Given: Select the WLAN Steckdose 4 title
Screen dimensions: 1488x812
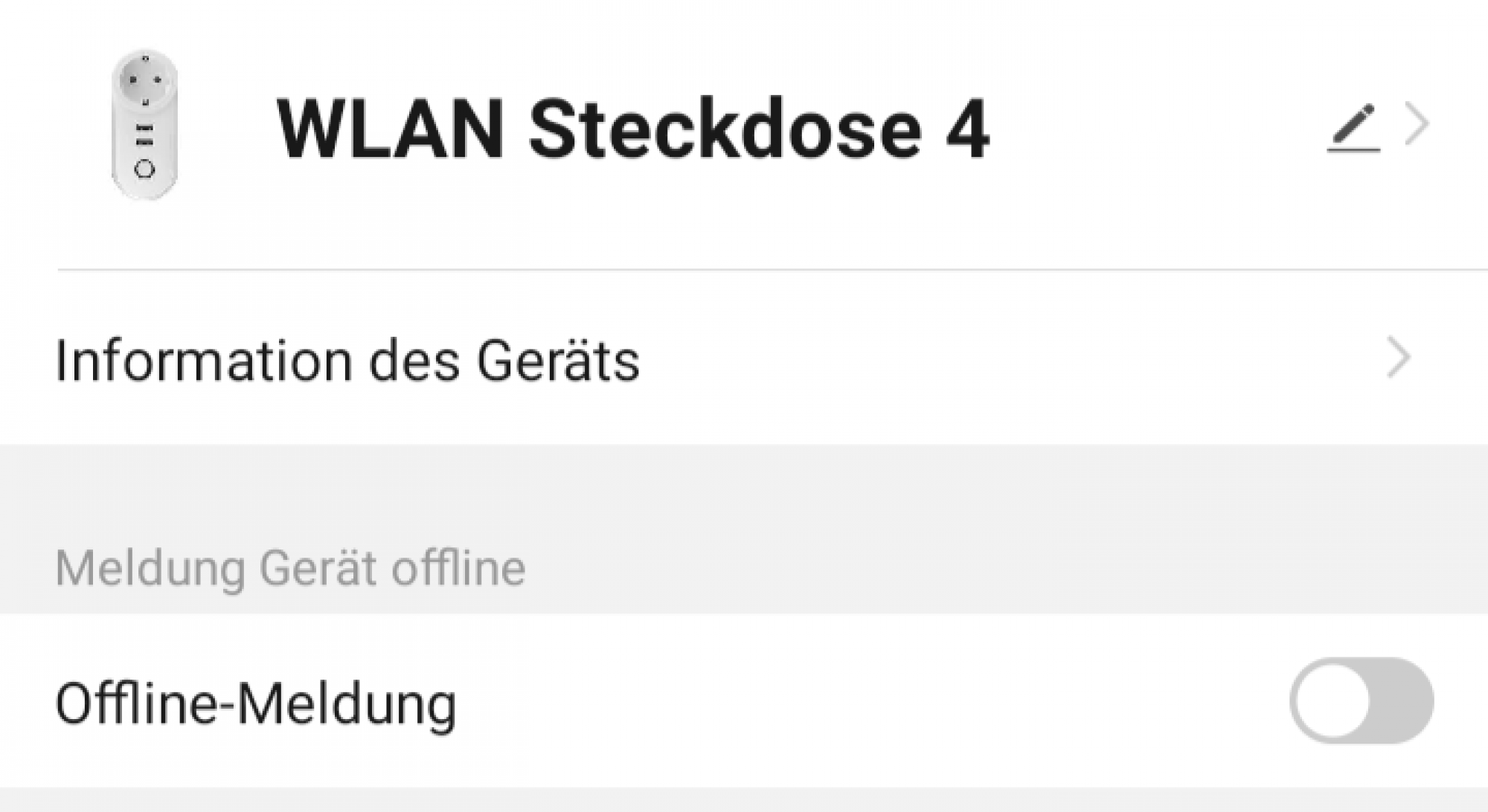Looking at the screenshot, I should [633, 129].
